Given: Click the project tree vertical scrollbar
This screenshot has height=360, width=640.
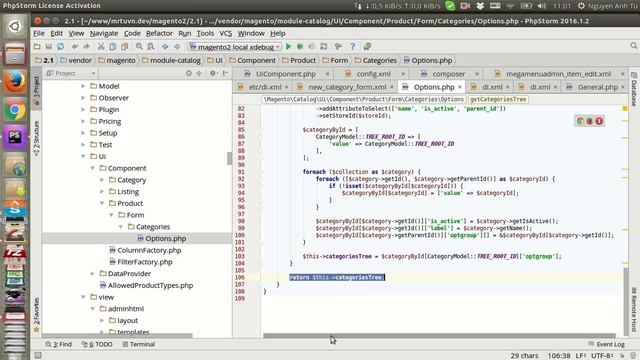Looking at the screenshot, I should tap(229, 158).
